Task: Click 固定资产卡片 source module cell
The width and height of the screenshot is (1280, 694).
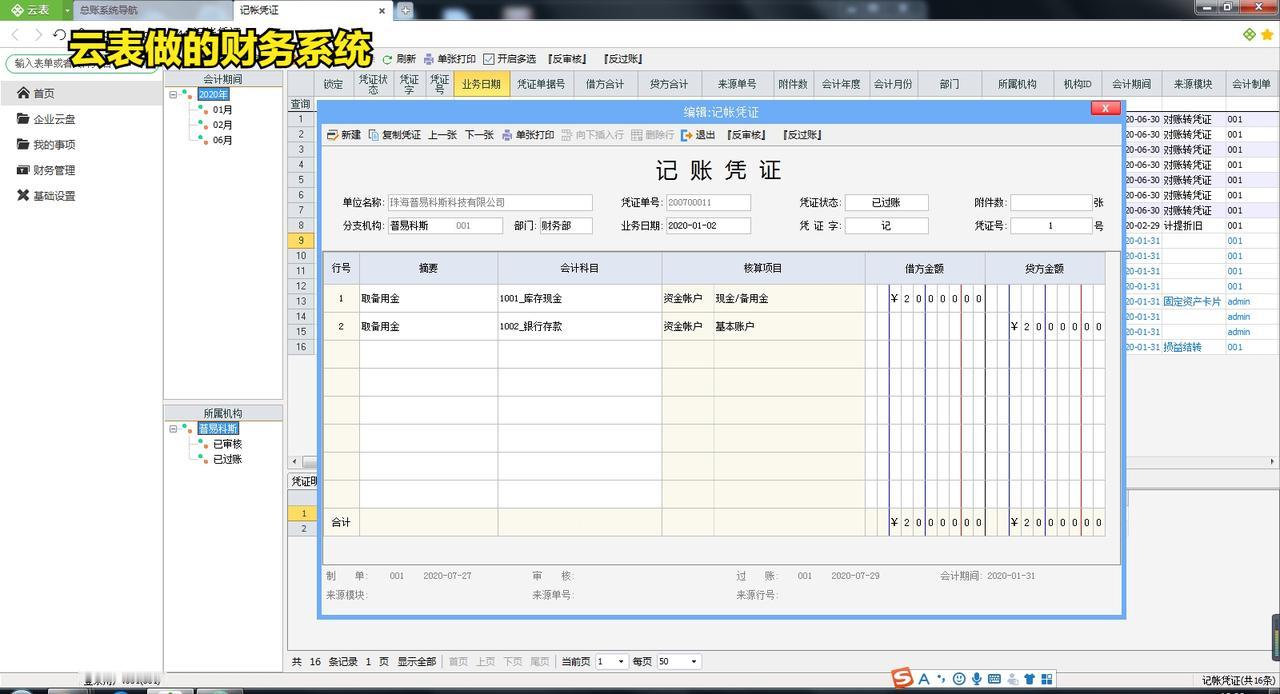Action: click(x=1192, y=301)
